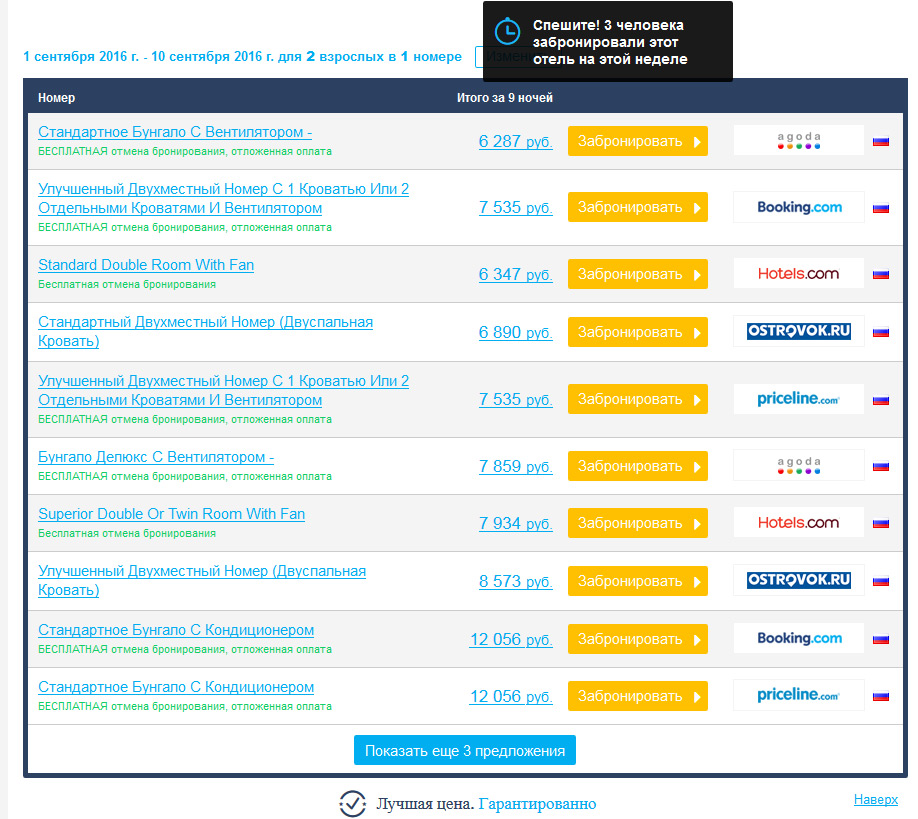The height and width of the screenshot is (819, 918).
Task: Open the Гарантированно best price guarantee link
Action: 537,804
